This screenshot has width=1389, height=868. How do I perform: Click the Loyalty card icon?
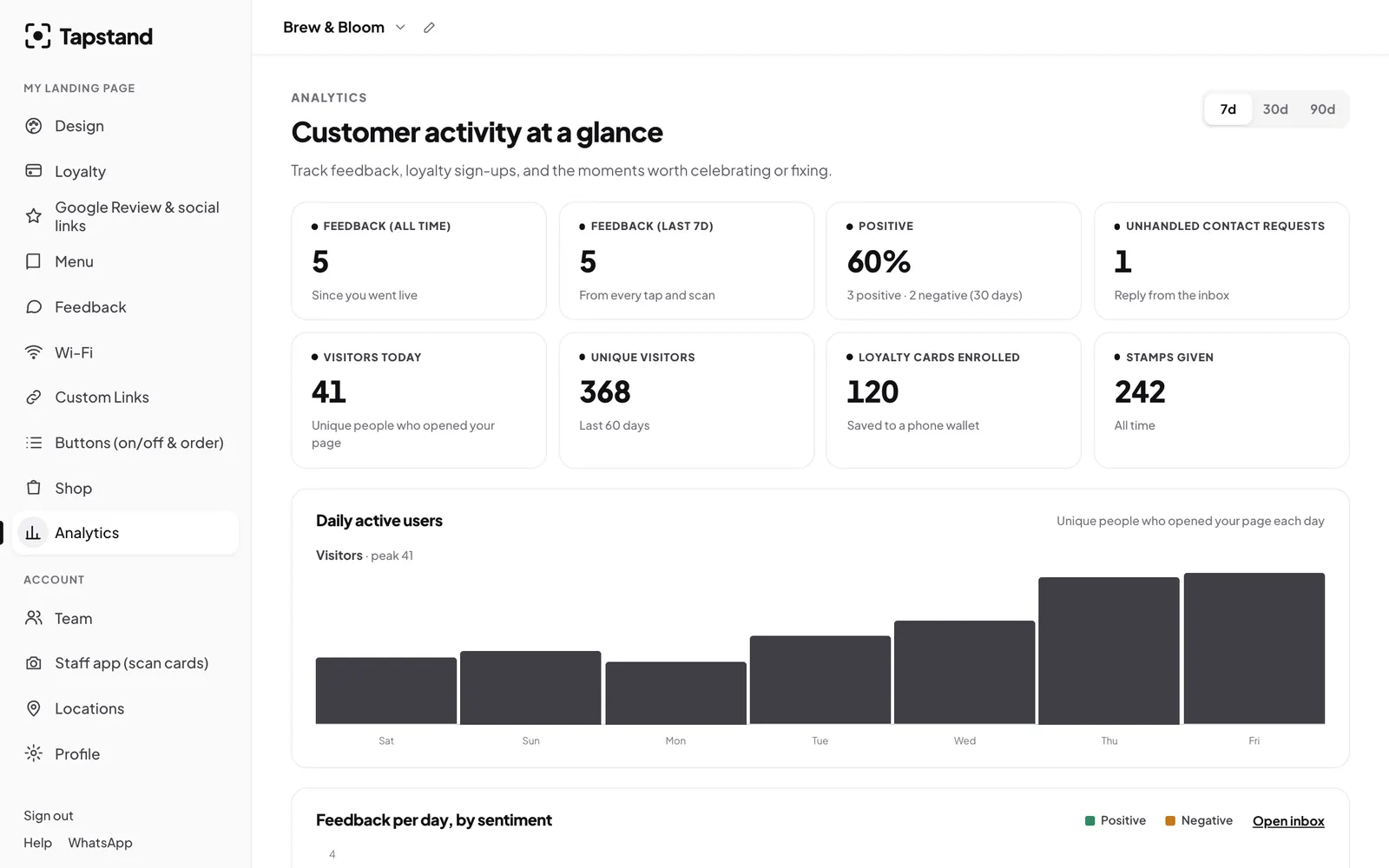tap(34, 171)
